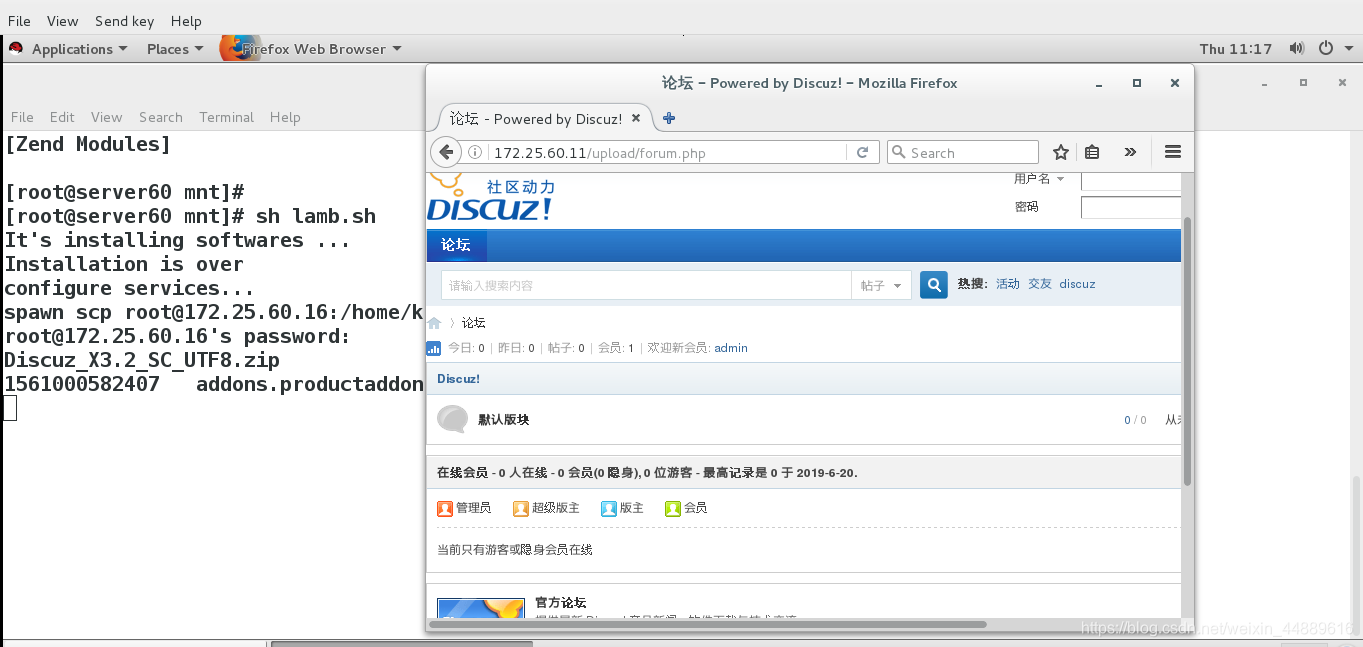
Task: Click the Firefox URL address field
Action: click(x=668, y=152)
